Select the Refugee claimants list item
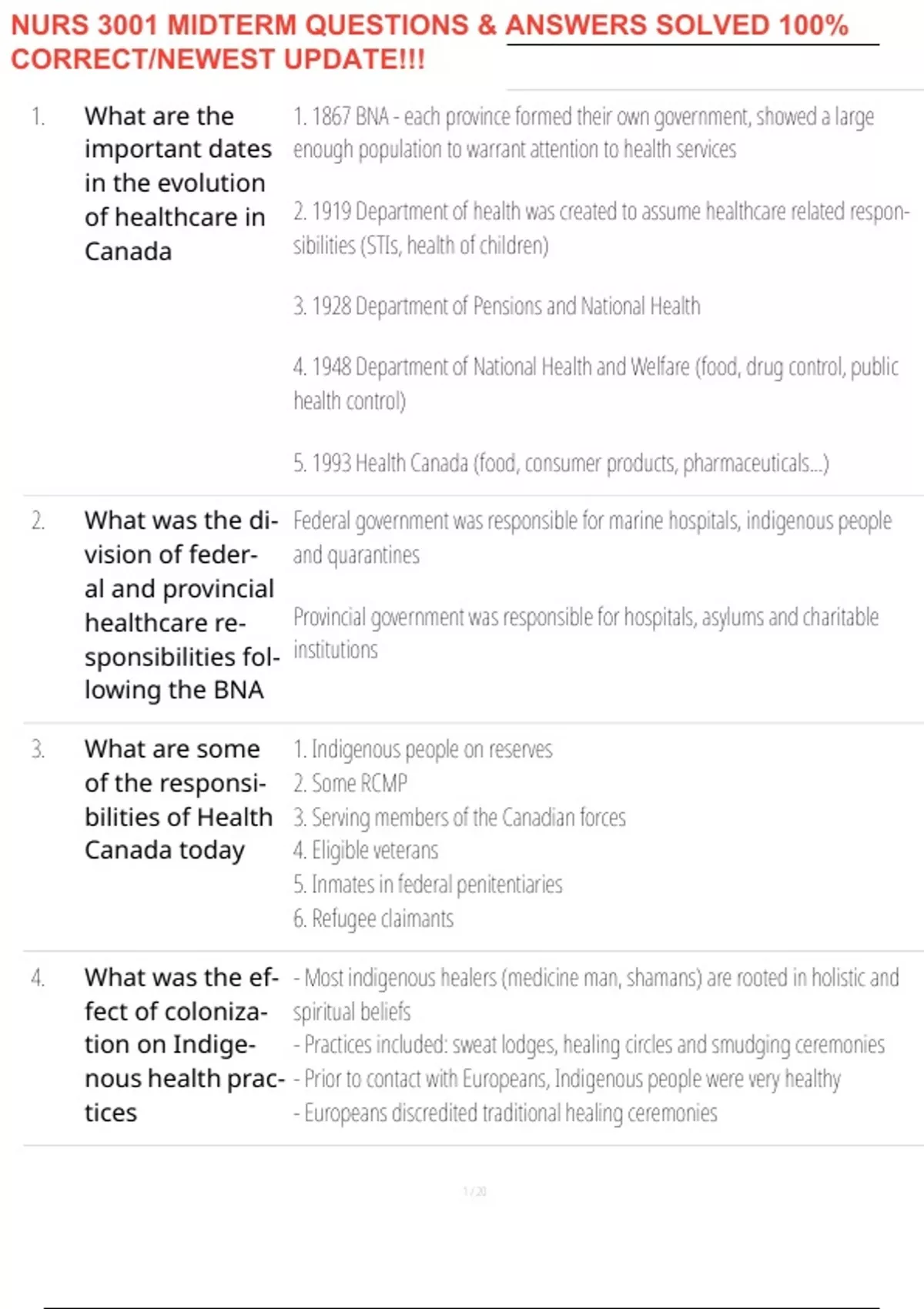 [373, 919]
